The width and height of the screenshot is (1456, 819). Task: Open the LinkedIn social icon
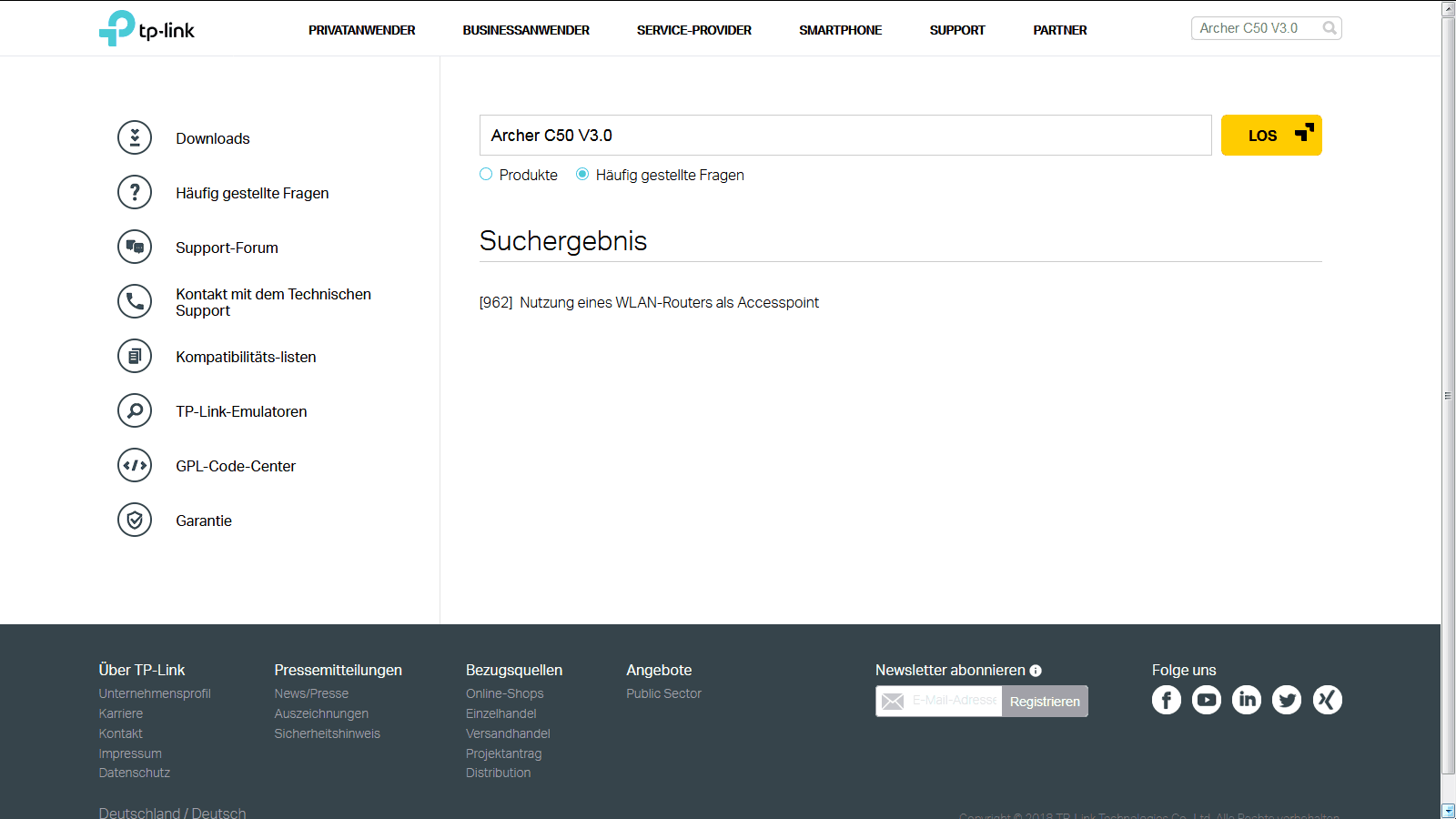pos(1247,700)
